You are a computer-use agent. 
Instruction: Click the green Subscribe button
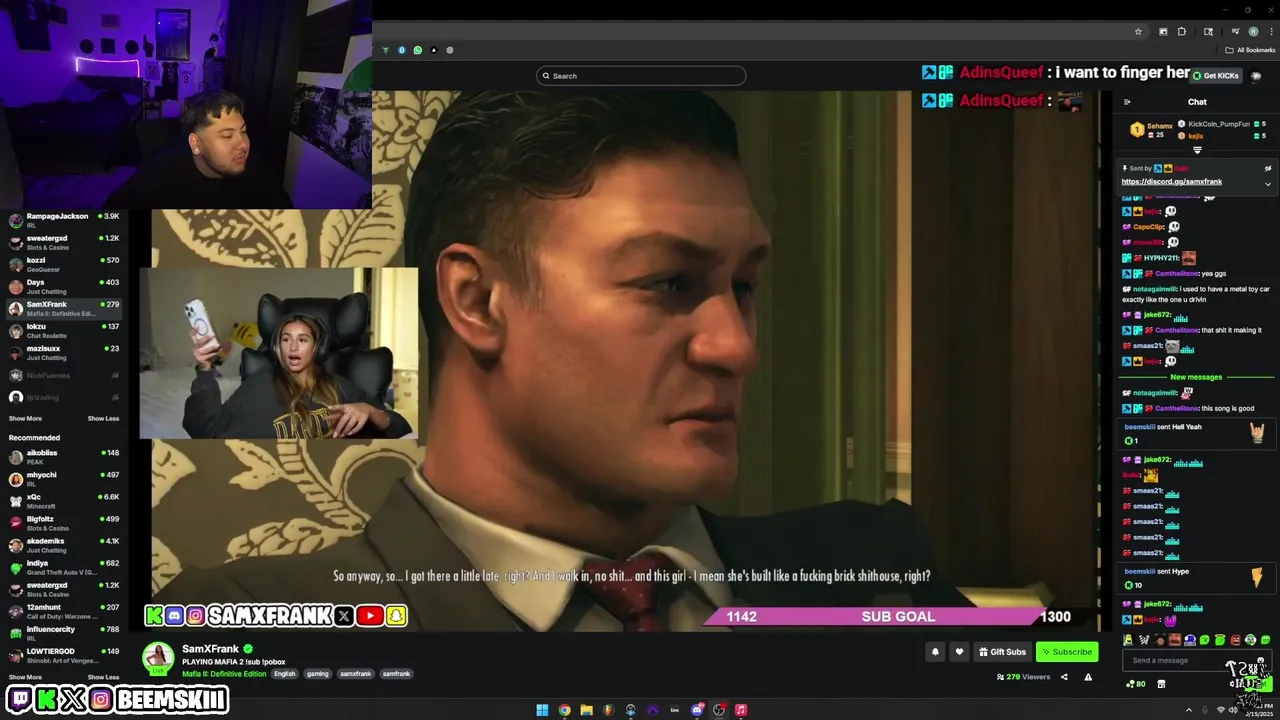click(x=1067, y=652)
